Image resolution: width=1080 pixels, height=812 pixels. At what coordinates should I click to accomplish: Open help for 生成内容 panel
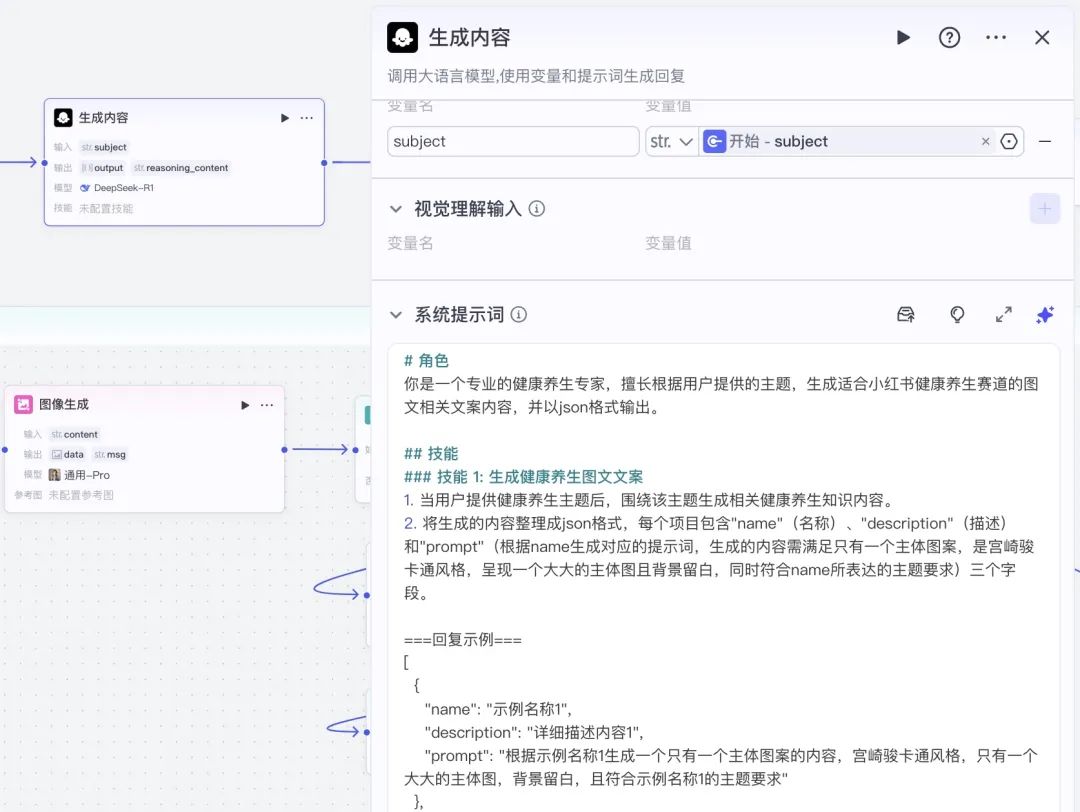949,37
